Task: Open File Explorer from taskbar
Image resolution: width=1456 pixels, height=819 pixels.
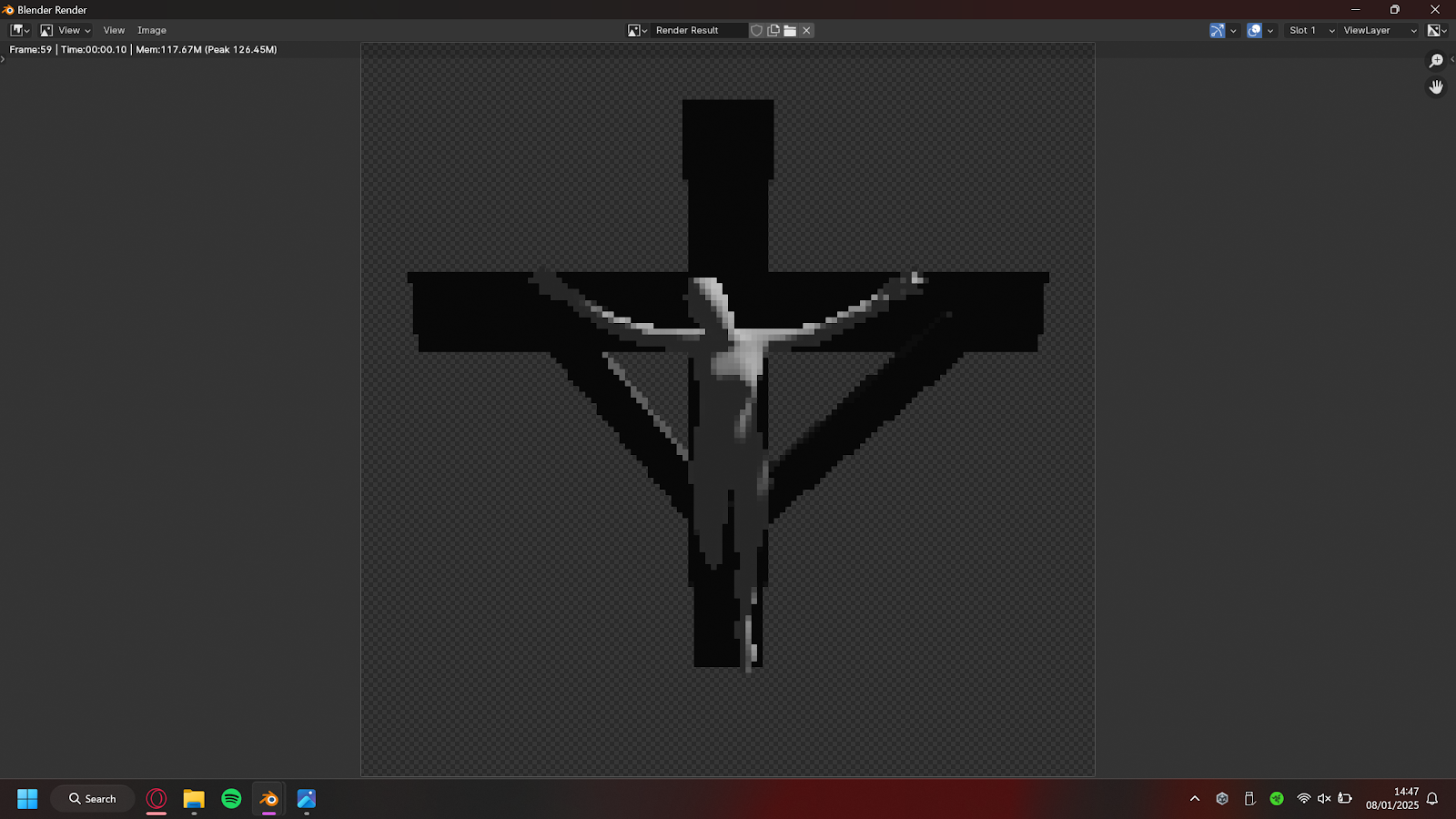Action: (194, 799)
